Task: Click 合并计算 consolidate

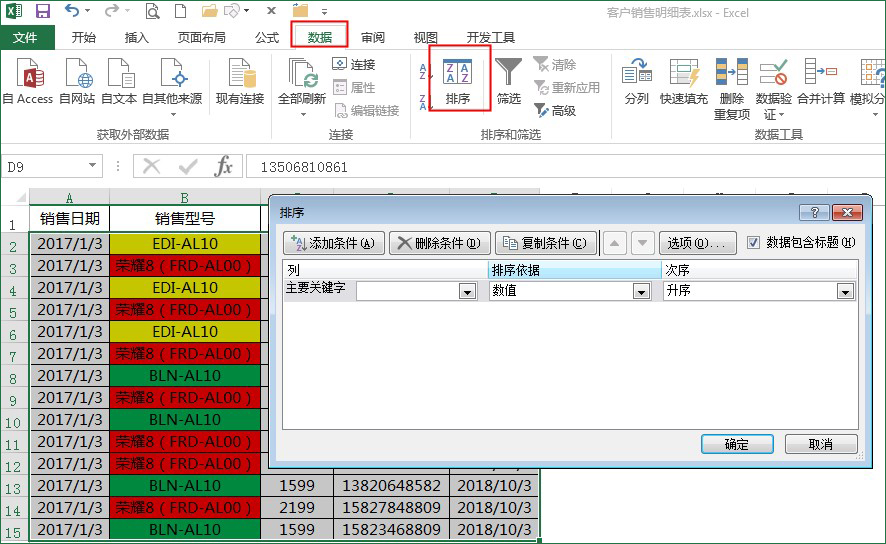Action: coord(821,81)
